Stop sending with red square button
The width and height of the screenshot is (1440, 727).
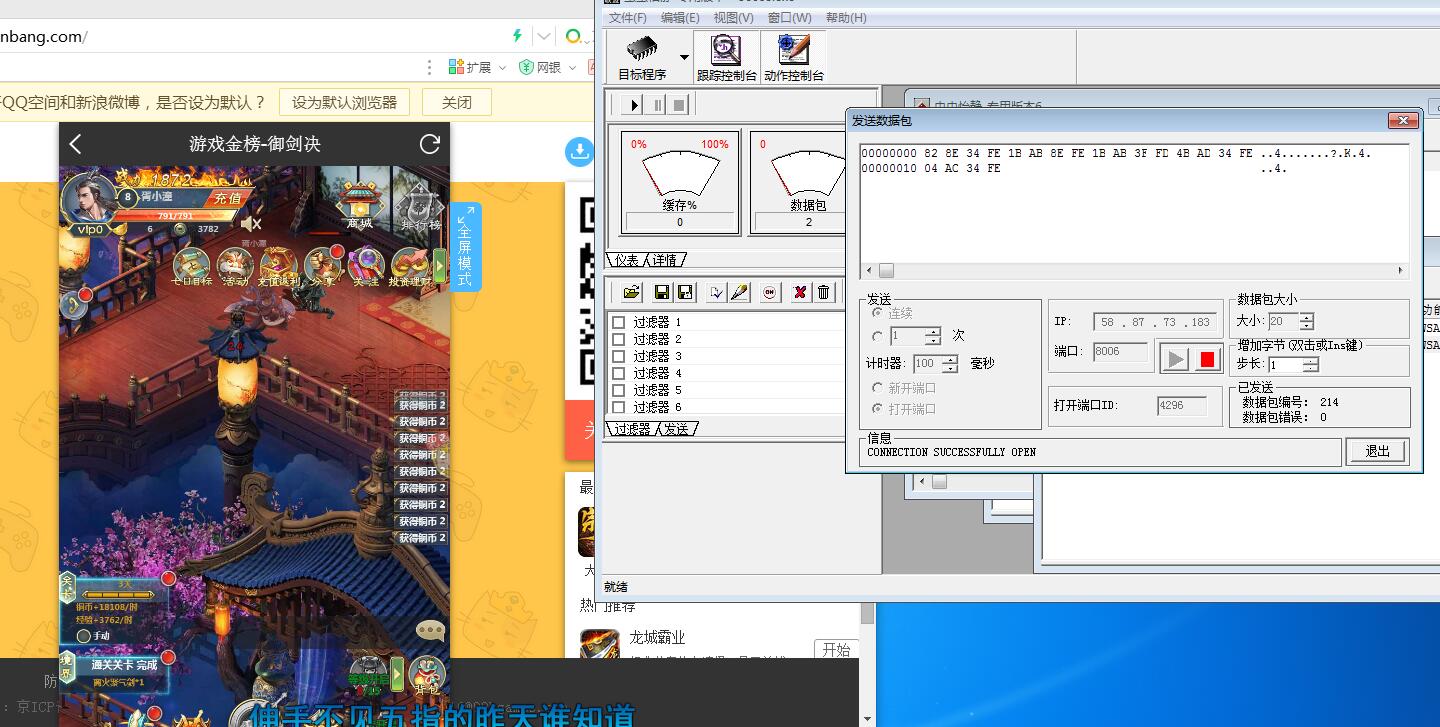coord(1207,359)
